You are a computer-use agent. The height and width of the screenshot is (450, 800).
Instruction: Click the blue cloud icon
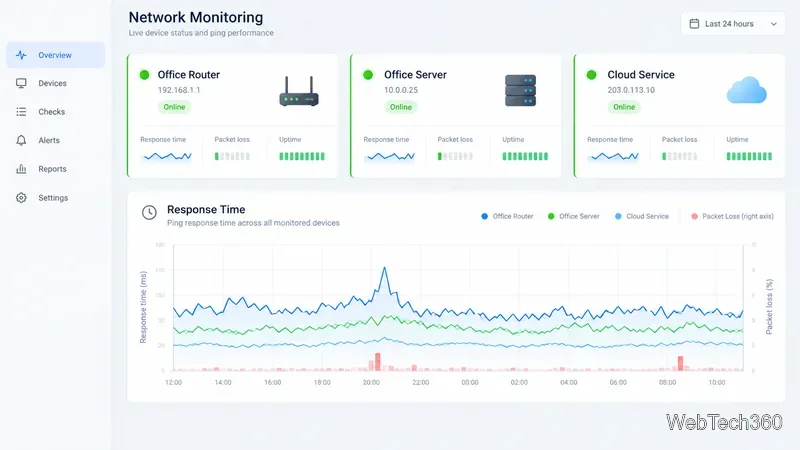point(746,90)
